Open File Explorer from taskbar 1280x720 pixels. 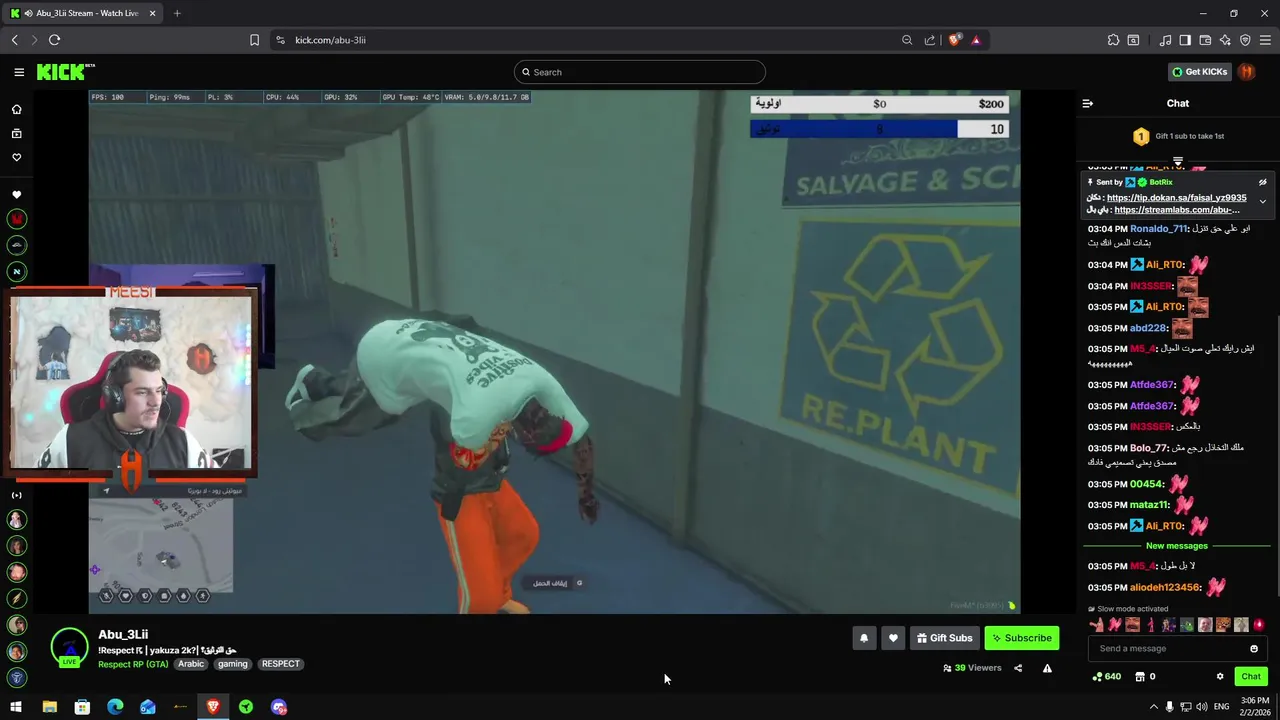point(49,707)
